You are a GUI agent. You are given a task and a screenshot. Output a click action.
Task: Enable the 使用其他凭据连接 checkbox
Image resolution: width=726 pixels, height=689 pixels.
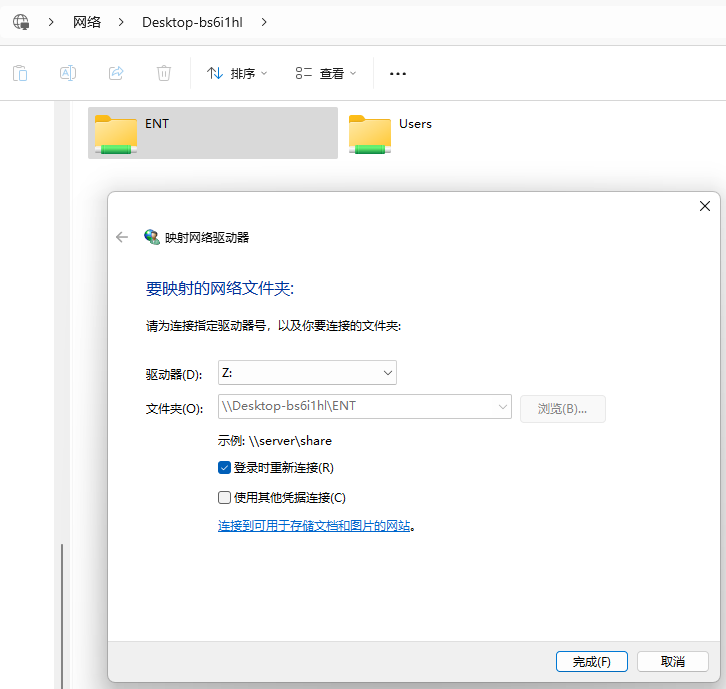coord(225,497)
